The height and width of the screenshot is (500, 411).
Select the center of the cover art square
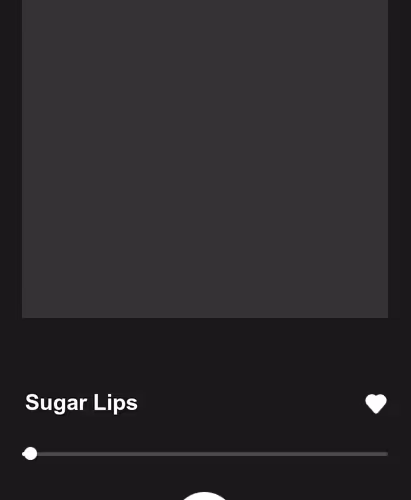[205, 159]
